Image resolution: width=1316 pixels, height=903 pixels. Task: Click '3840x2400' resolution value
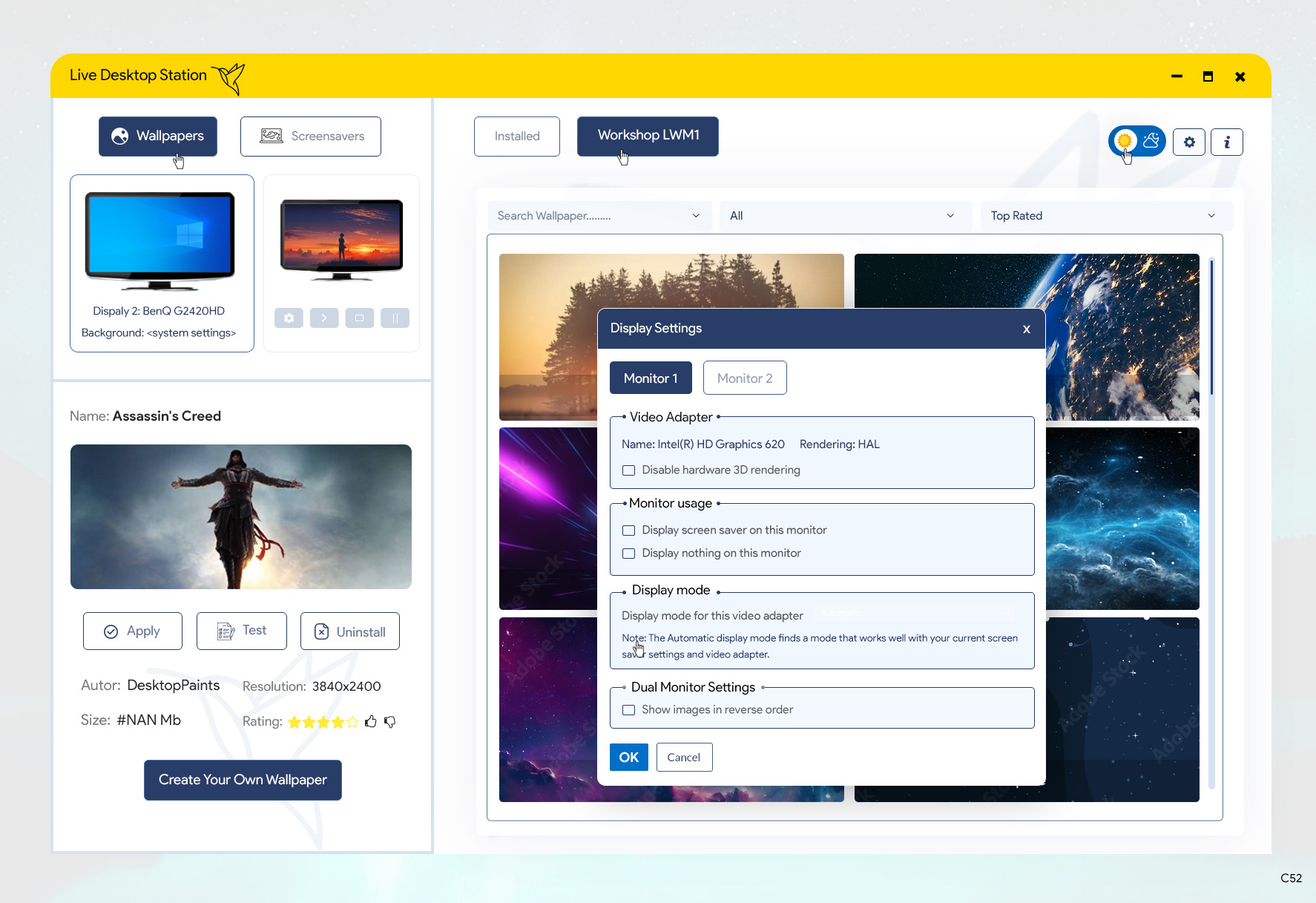pos(346,686)
